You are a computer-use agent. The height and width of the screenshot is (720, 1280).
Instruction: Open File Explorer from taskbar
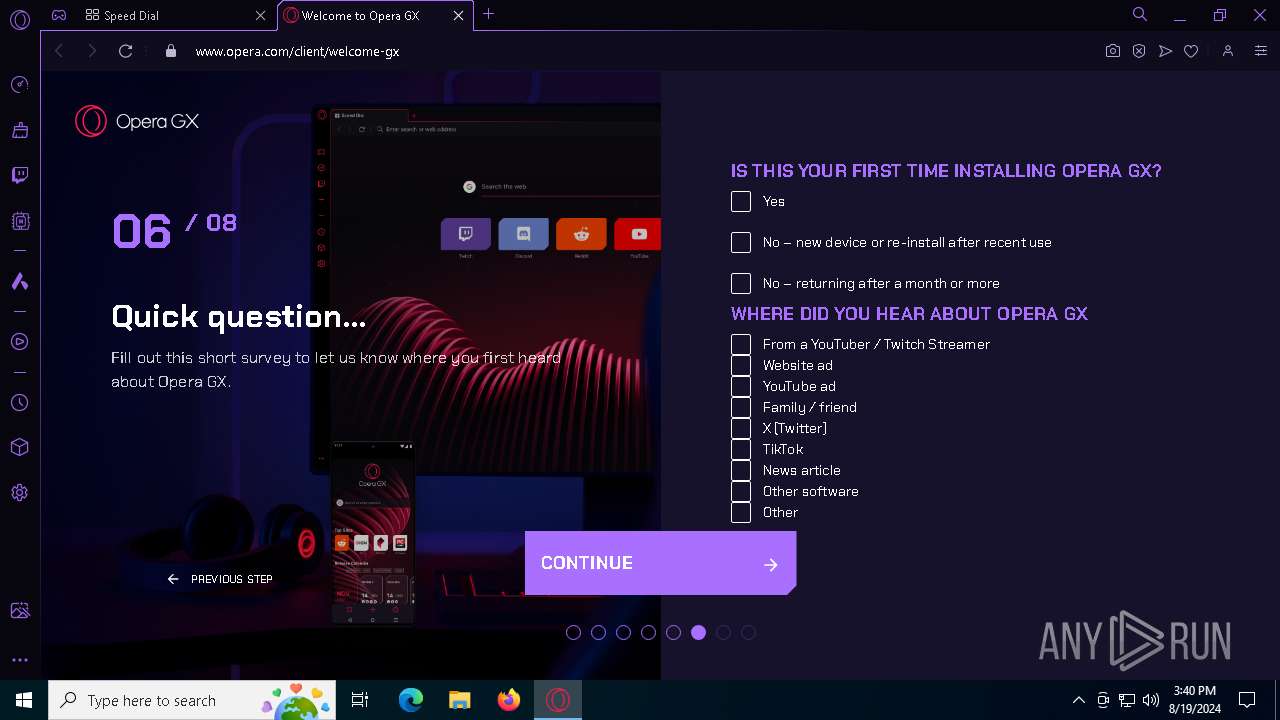460,700
